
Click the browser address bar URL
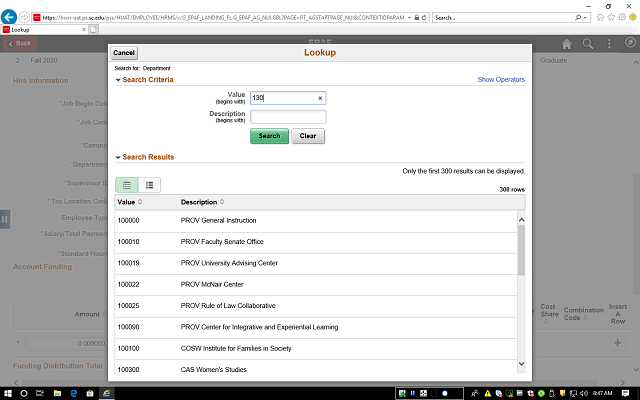click(223, 18)
